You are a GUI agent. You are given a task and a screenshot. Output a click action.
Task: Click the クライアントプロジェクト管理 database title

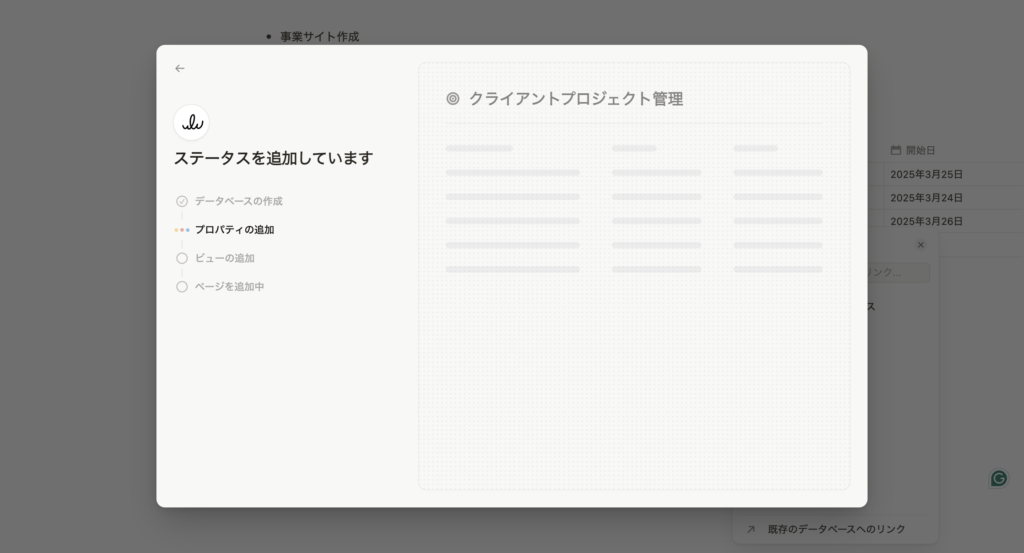click(576, 99)
